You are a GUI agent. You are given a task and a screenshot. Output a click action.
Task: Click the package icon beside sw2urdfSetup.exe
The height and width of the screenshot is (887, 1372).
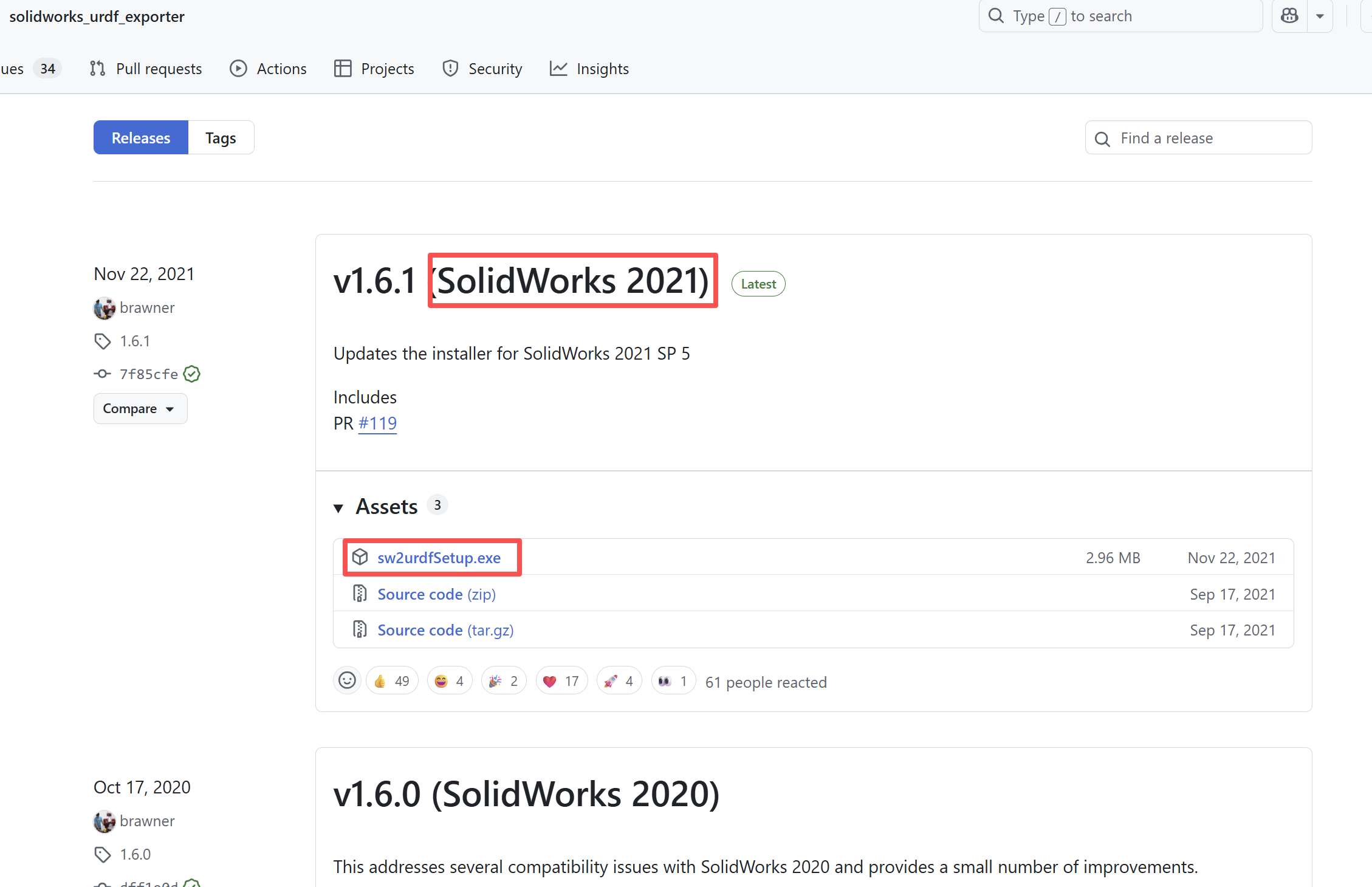click(x=361, y=557)
